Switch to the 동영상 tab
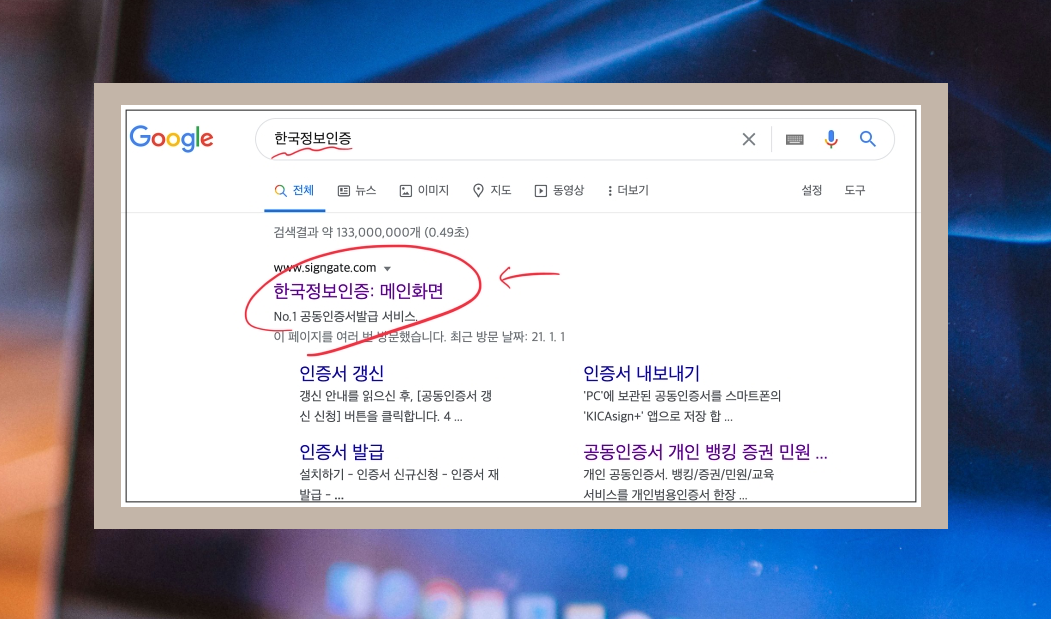1051x619 pixels. point(560,190)
